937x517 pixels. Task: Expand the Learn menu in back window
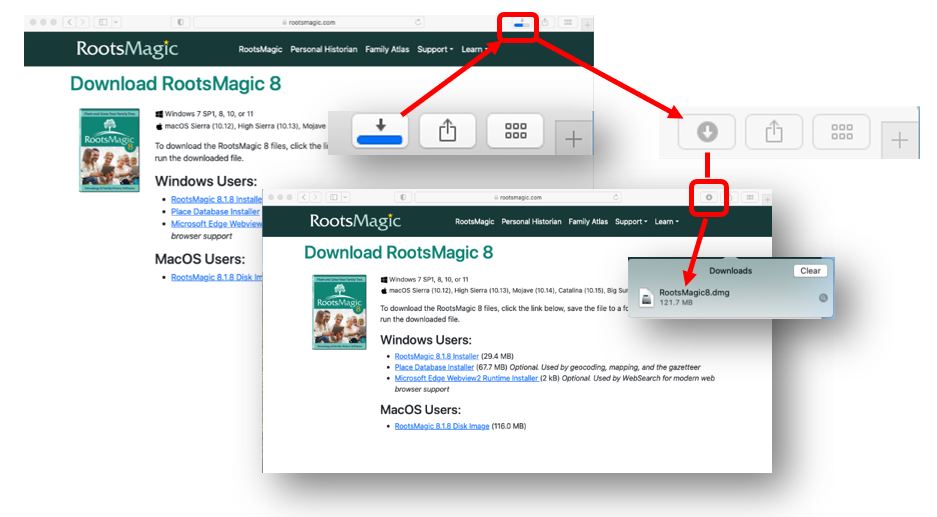(474, 49)
